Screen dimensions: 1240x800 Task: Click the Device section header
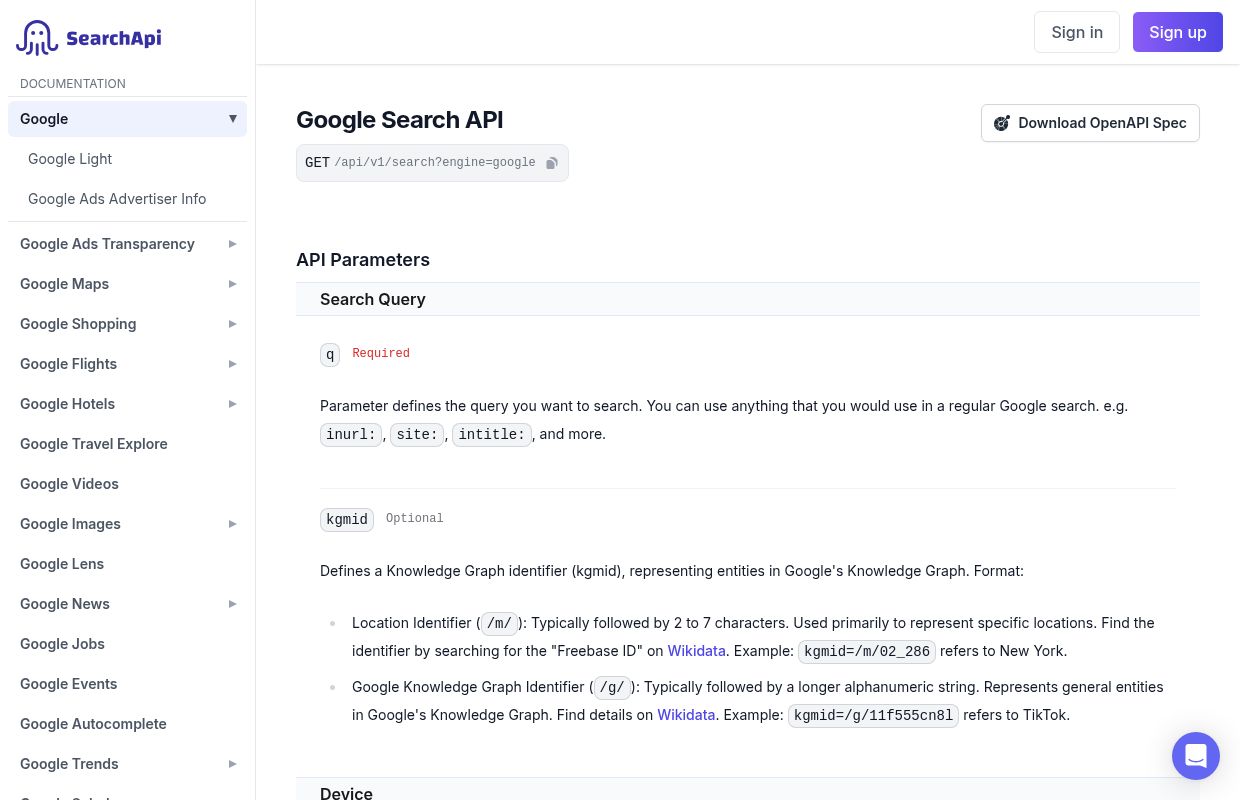point(748,789)
